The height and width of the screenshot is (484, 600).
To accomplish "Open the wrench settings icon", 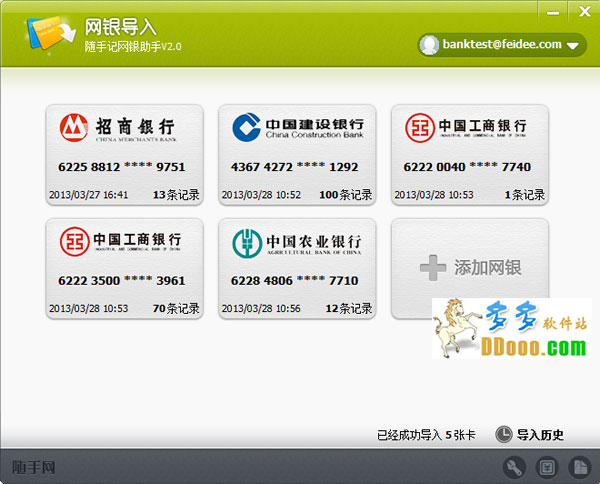I will tap(514, 467).
